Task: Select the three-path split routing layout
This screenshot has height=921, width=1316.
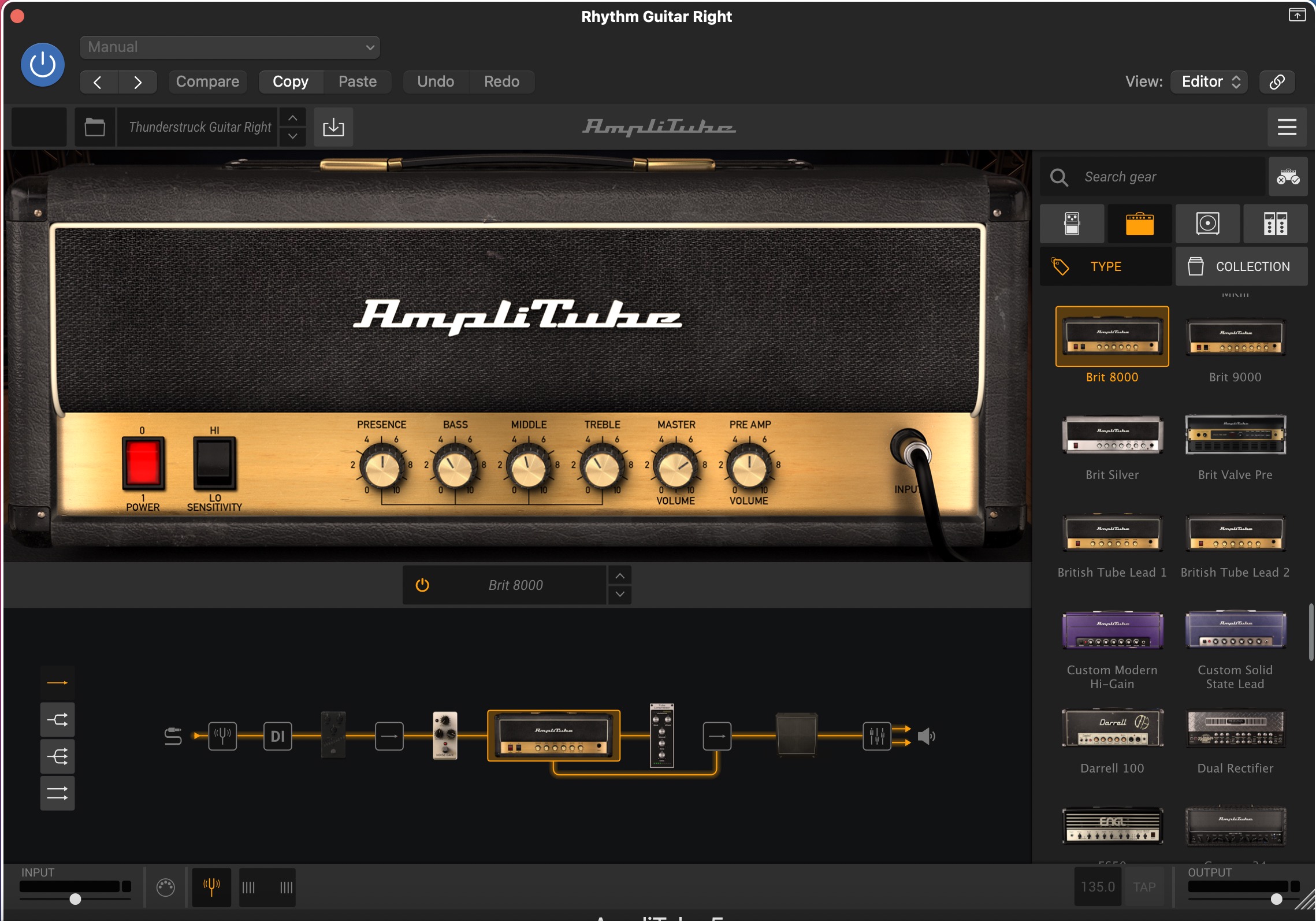Action: (x=57, y=756)
